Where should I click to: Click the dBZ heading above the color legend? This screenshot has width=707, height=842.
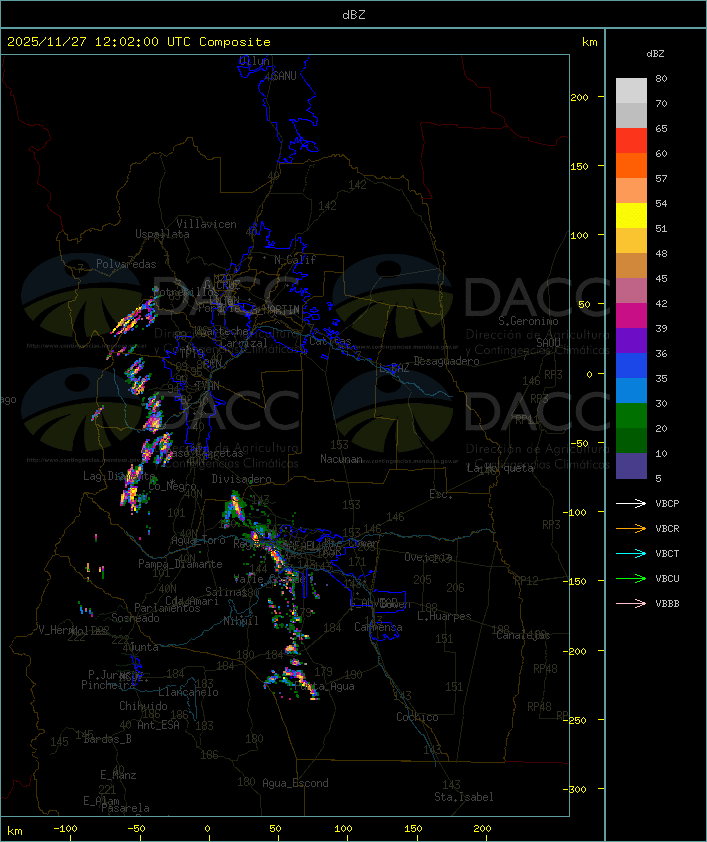coord(655,54)
